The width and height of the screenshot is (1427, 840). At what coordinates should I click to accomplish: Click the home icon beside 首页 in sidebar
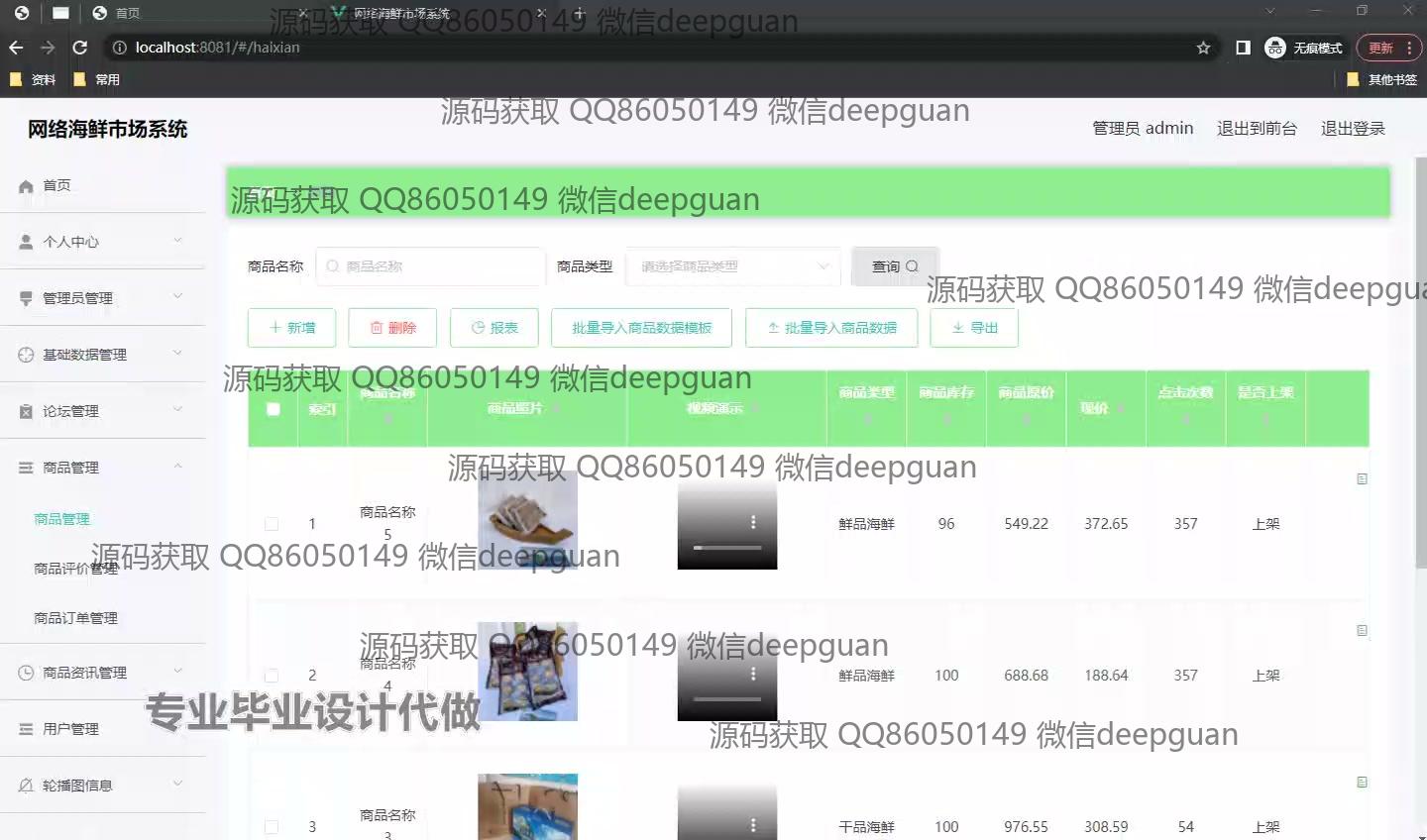tap(26, 186)
